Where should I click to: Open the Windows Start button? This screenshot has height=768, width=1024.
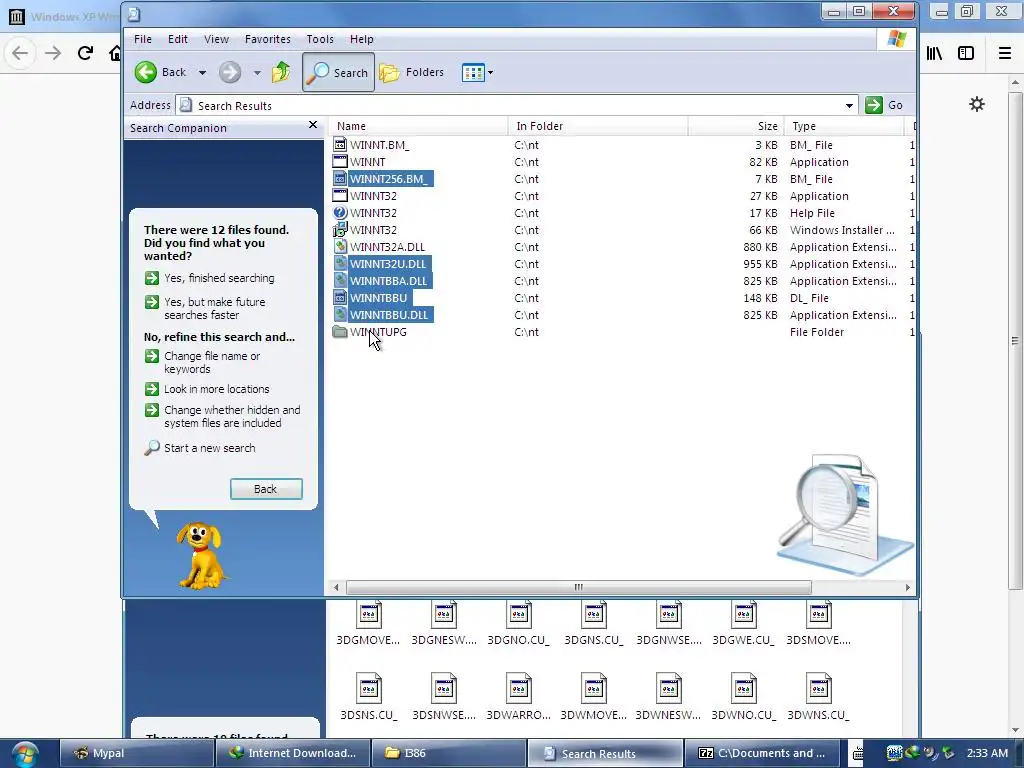(x=25, y=754)
